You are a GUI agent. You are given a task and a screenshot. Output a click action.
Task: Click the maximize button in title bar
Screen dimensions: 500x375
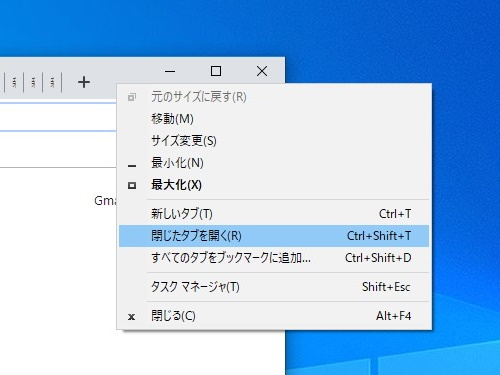tap(216, 71)
